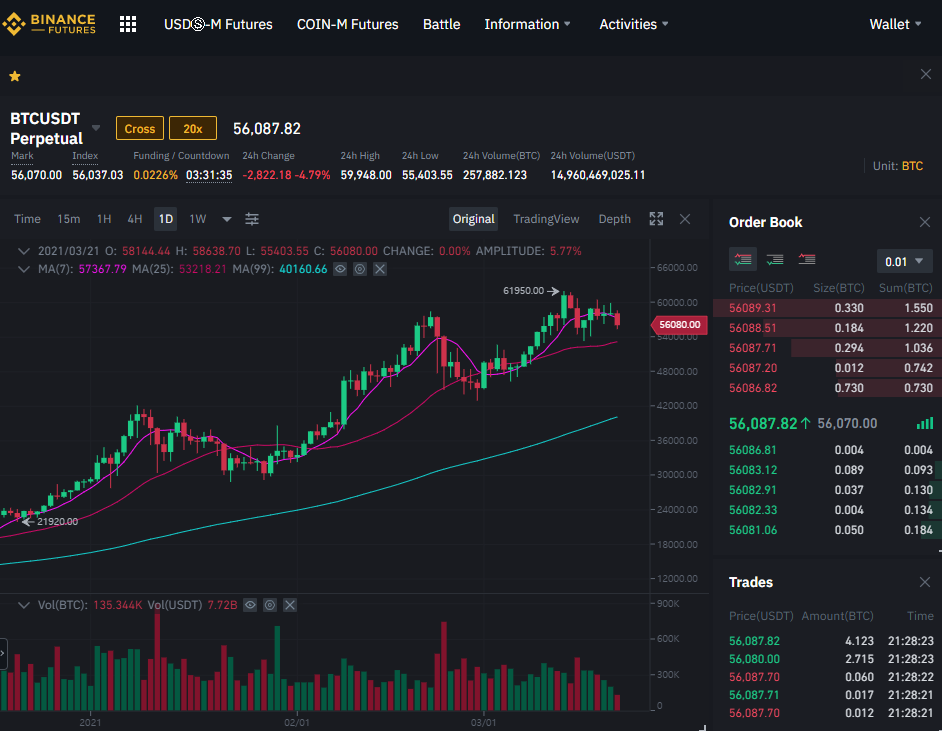Close the chart panel

point(685,219)
